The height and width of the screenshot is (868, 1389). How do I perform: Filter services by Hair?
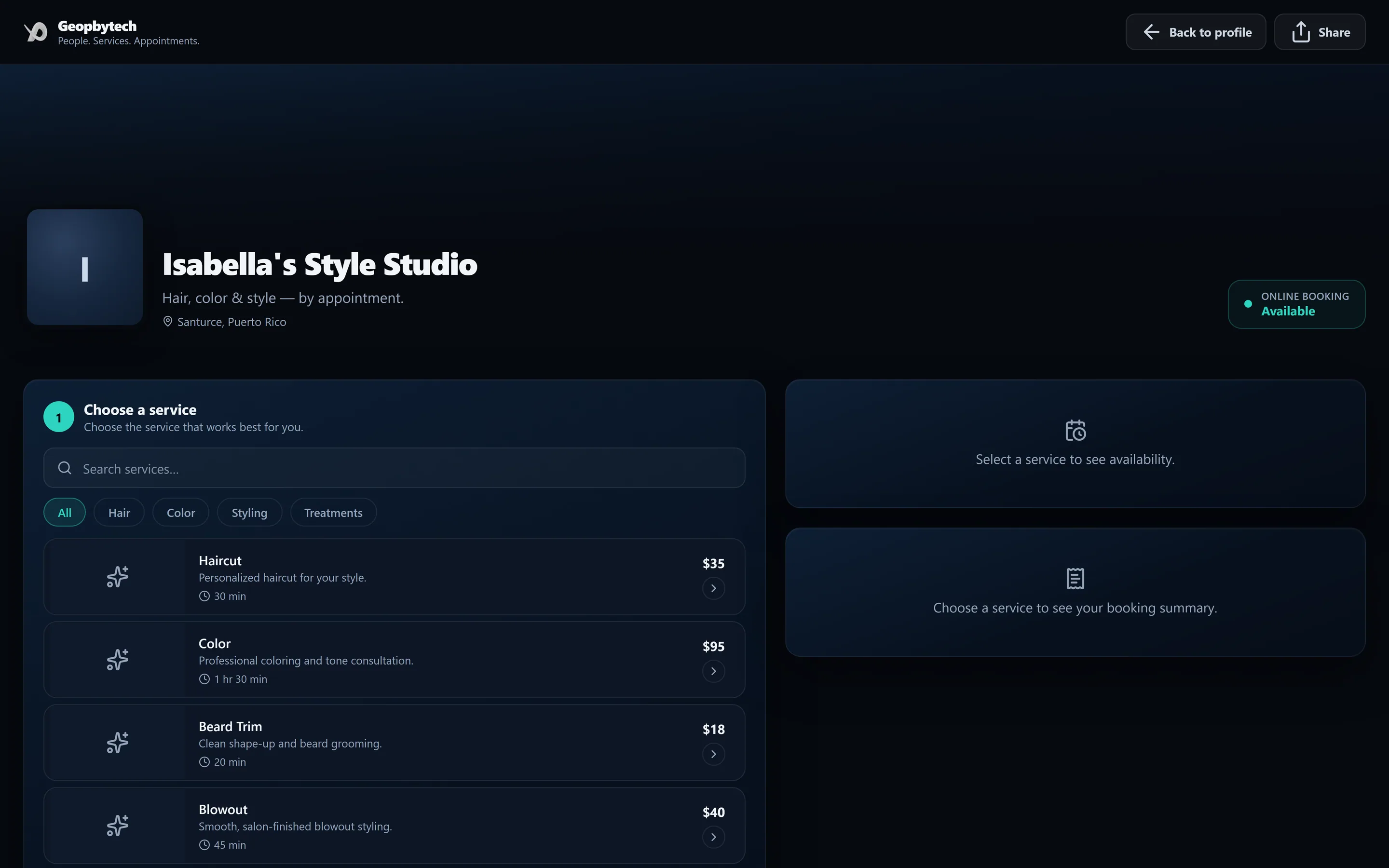coord(120,513)
